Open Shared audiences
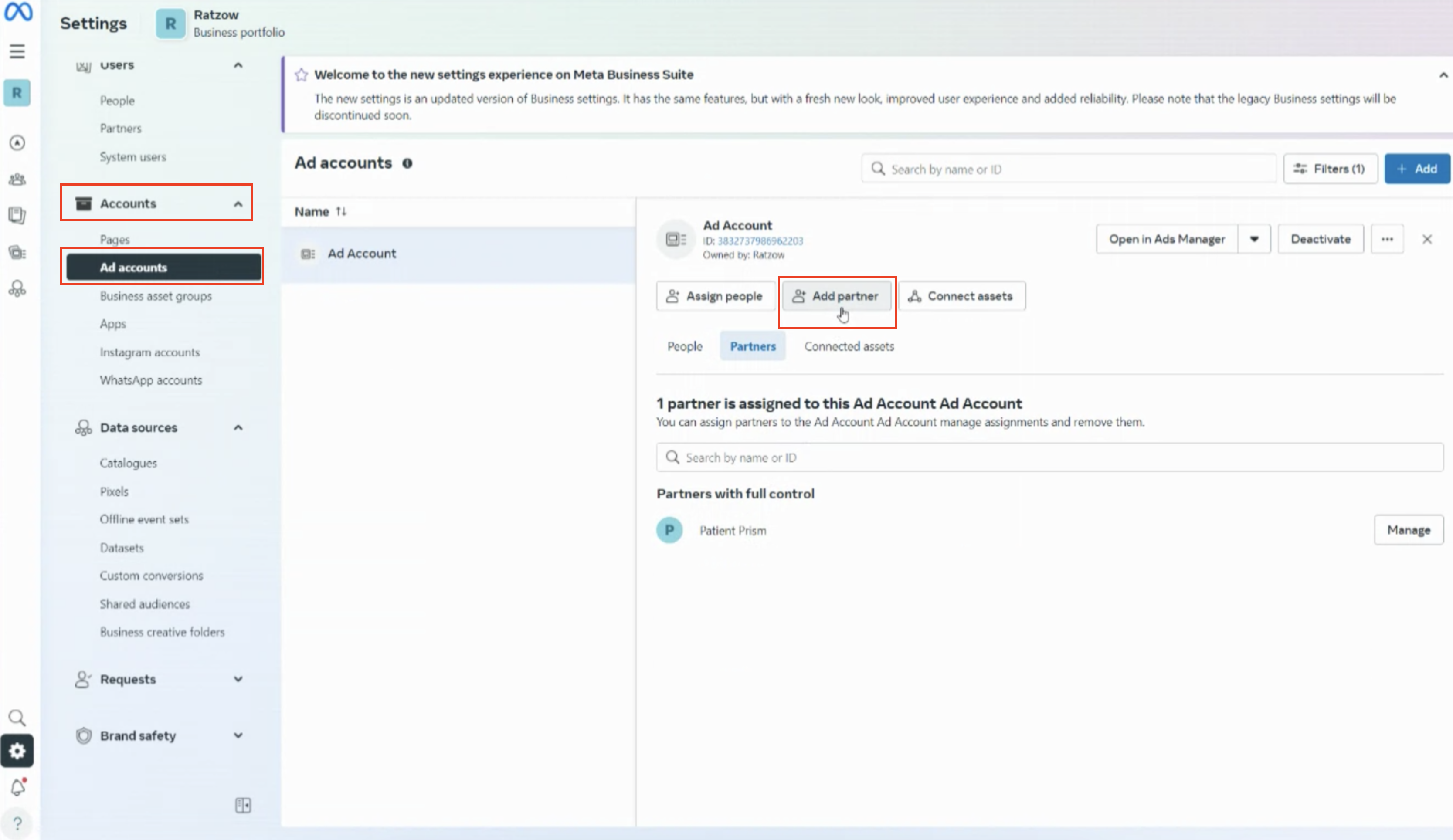The height and width of the screenshot is (840, 1453). point(144,604)
